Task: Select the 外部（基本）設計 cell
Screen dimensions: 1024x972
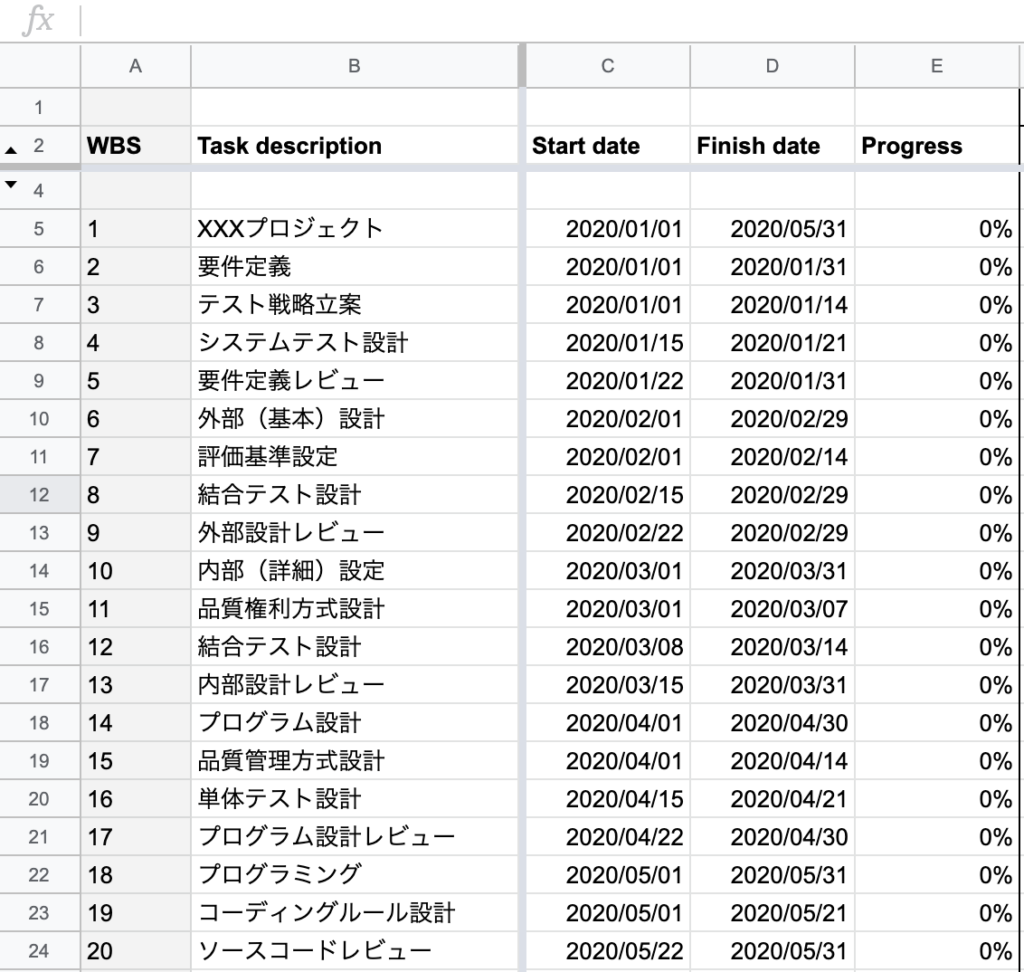Action: (x=354, y=419)
